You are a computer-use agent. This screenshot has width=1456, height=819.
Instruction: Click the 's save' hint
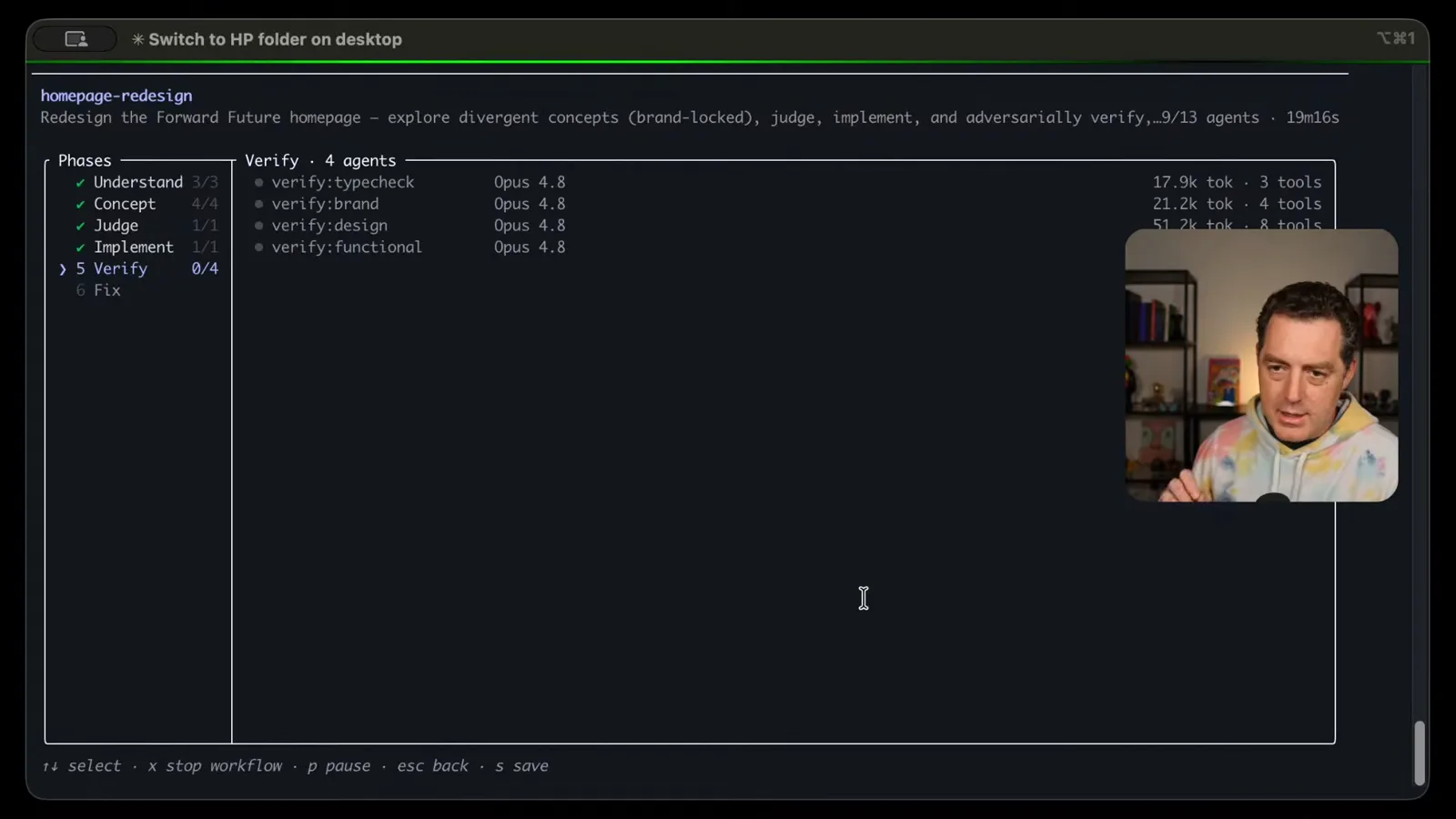tap(521, 766)
